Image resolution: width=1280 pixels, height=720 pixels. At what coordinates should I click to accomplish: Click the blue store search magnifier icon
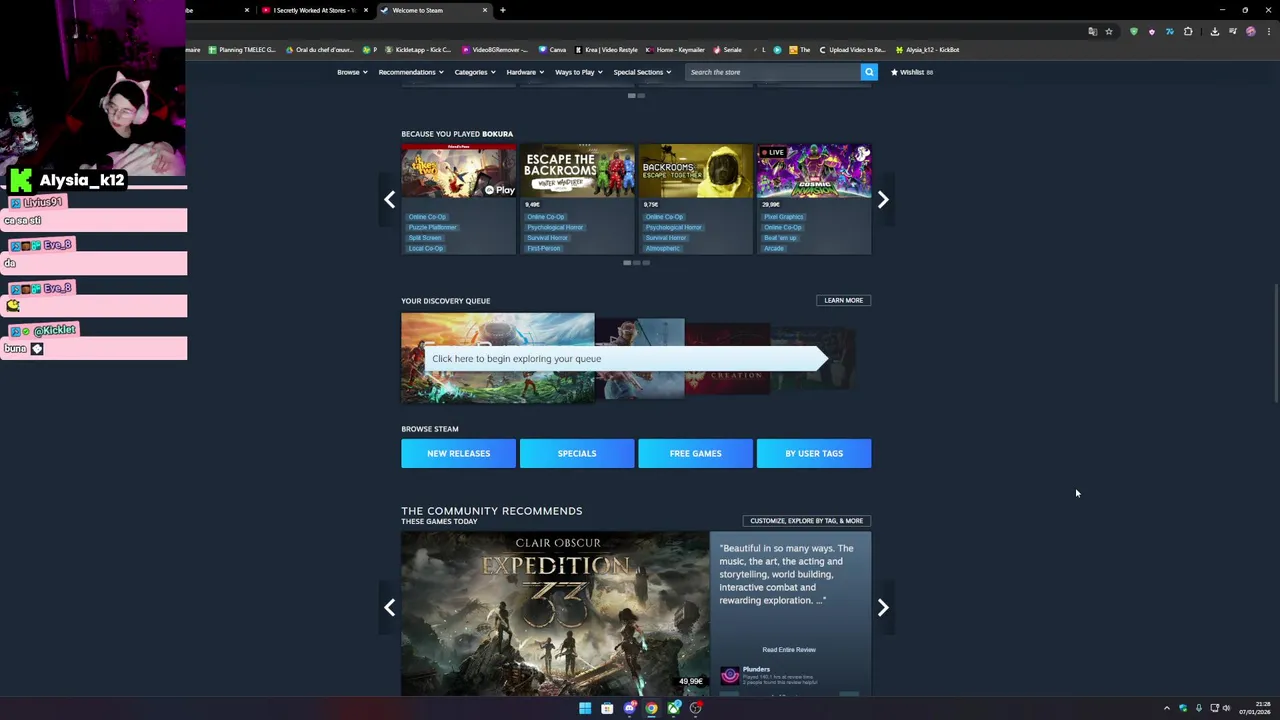pyautogui.click(x=869, y=72)
